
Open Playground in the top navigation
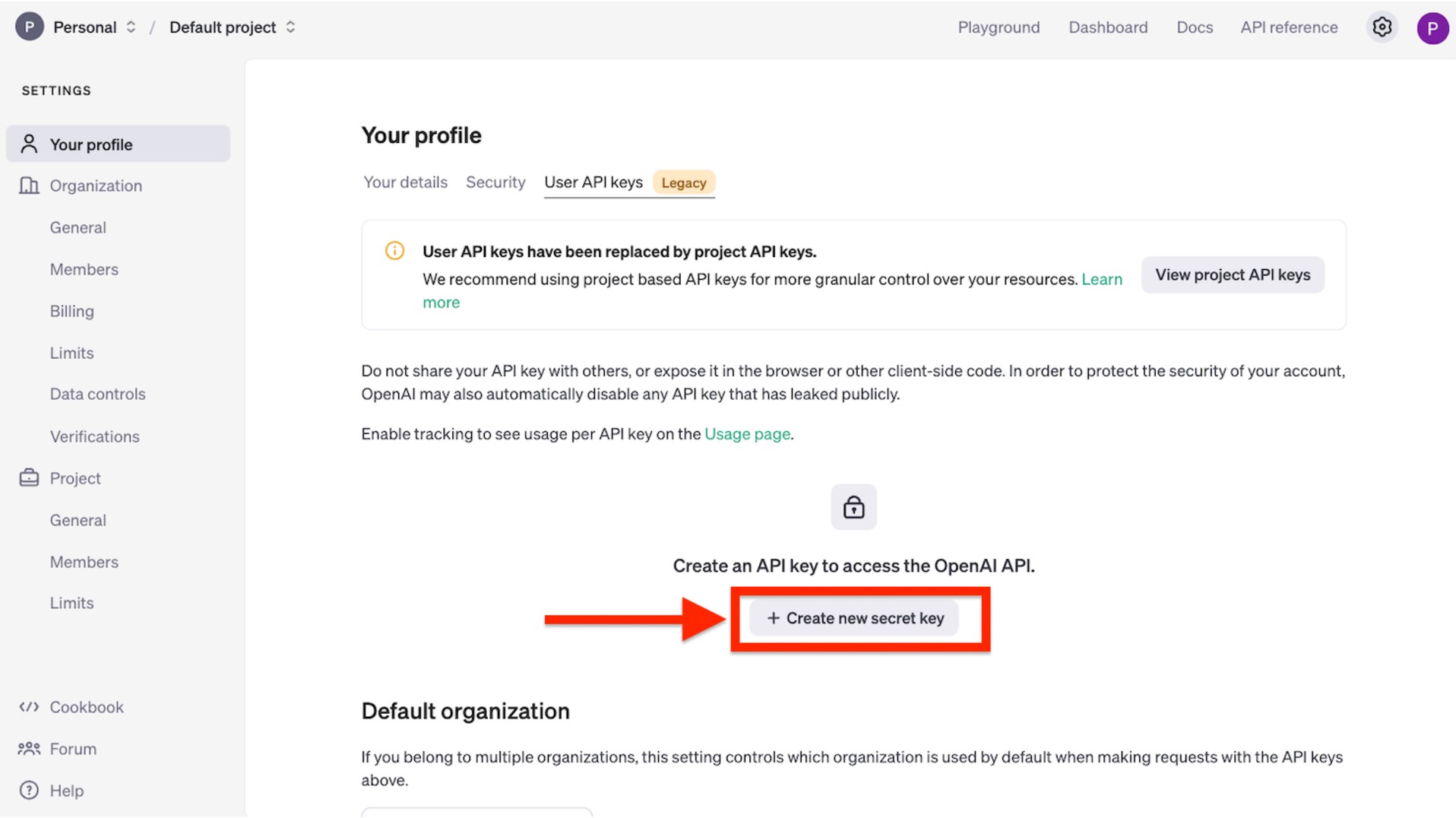point(999,27)
